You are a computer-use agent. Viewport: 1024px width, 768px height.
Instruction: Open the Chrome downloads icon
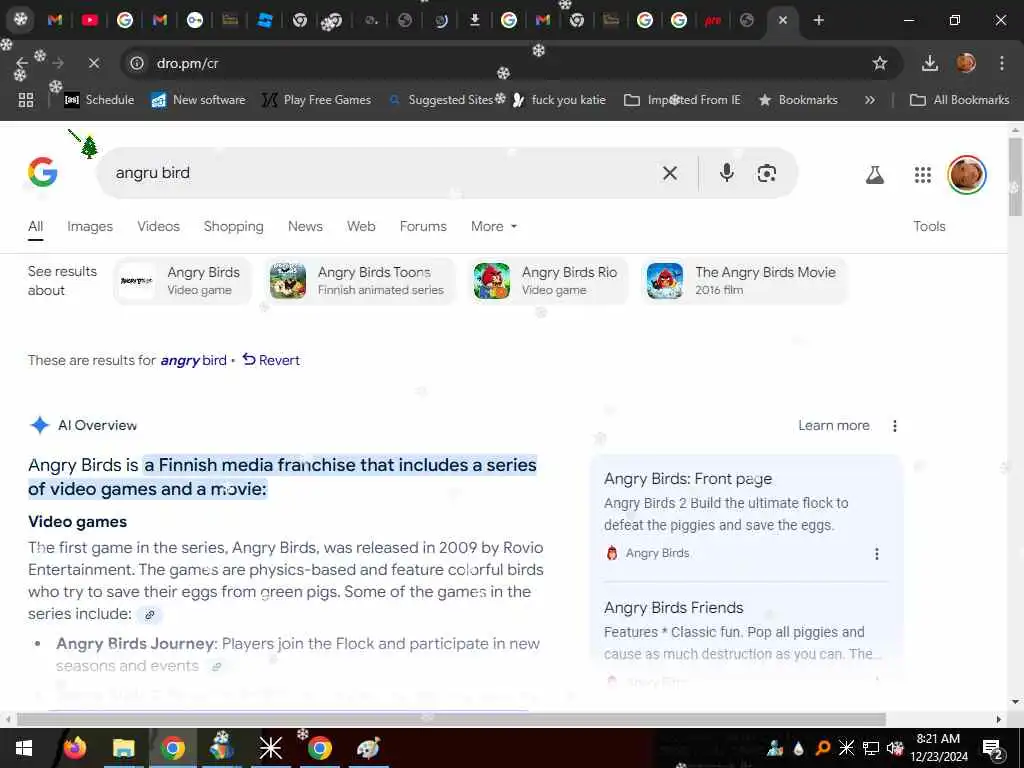click(929, 63)
